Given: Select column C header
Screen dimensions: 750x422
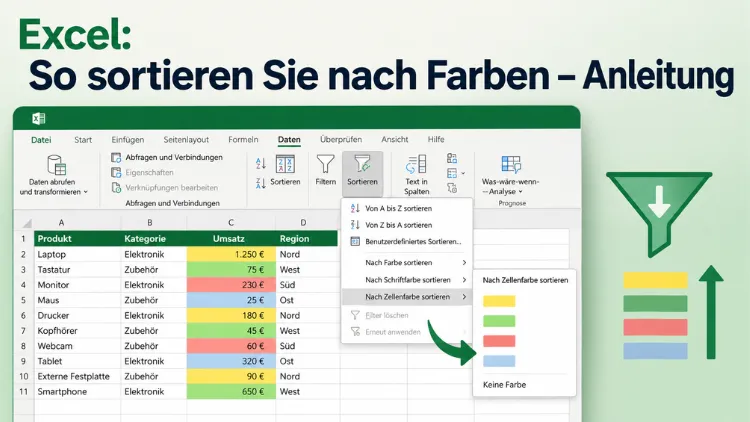Looking at the screenshot, I should pyautogui.click(x=231, y=223).
